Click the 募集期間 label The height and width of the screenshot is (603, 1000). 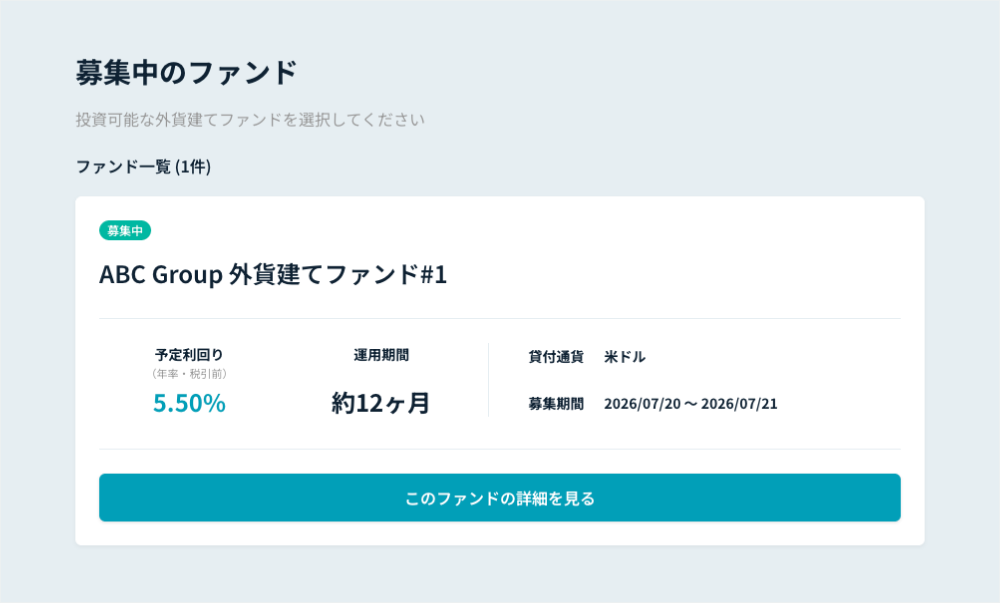click(x=555, y=403)
